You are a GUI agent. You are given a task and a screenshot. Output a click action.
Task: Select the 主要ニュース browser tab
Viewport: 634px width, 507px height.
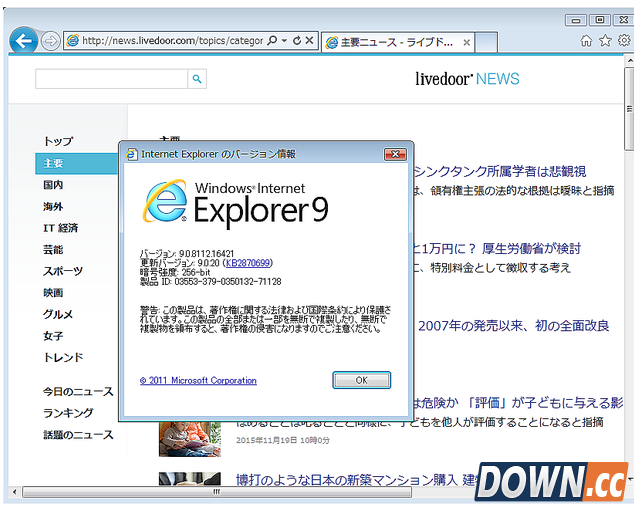tap(395, 42)
